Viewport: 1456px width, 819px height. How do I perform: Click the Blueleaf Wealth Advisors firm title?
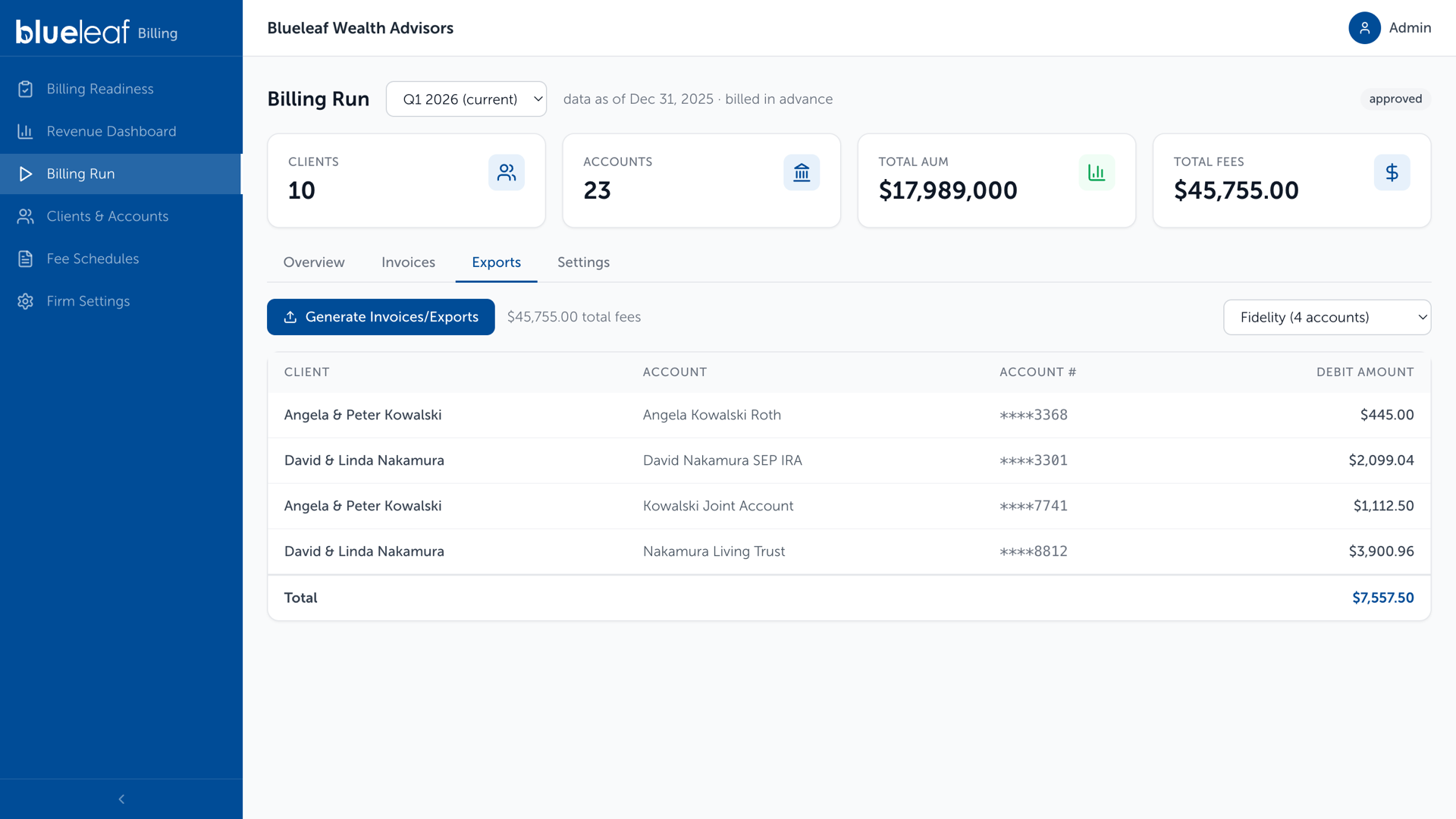point(360,28)
